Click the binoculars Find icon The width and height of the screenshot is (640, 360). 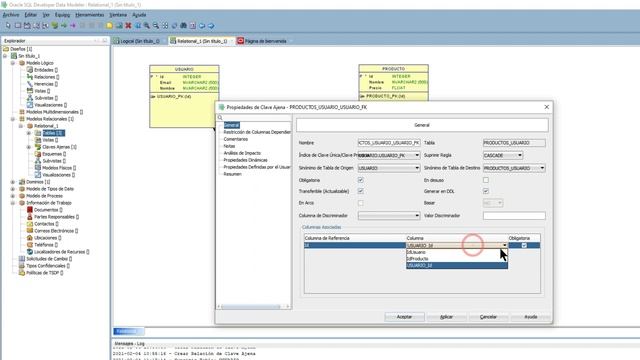click(184, 25)
